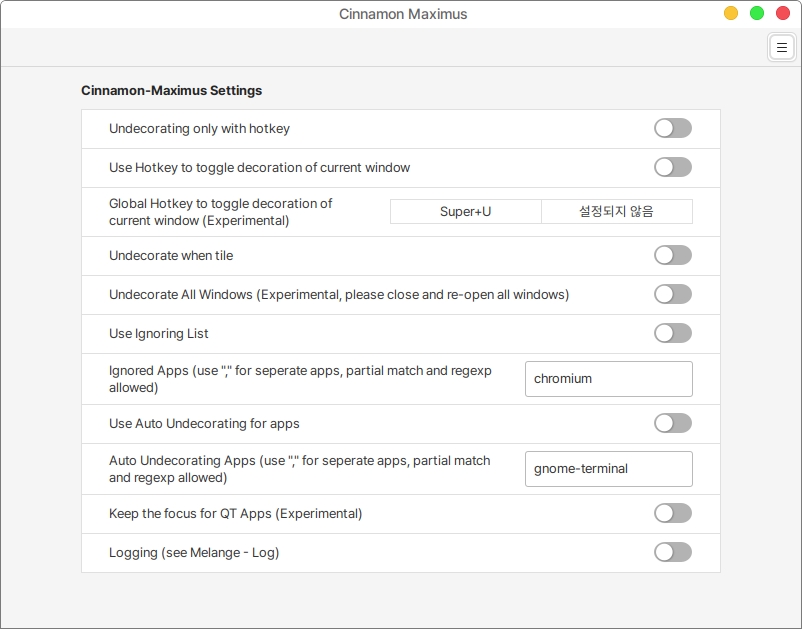The image size is (802, 629).
Task: Click the Global Hotkey row label text
Action: point(220,212)
